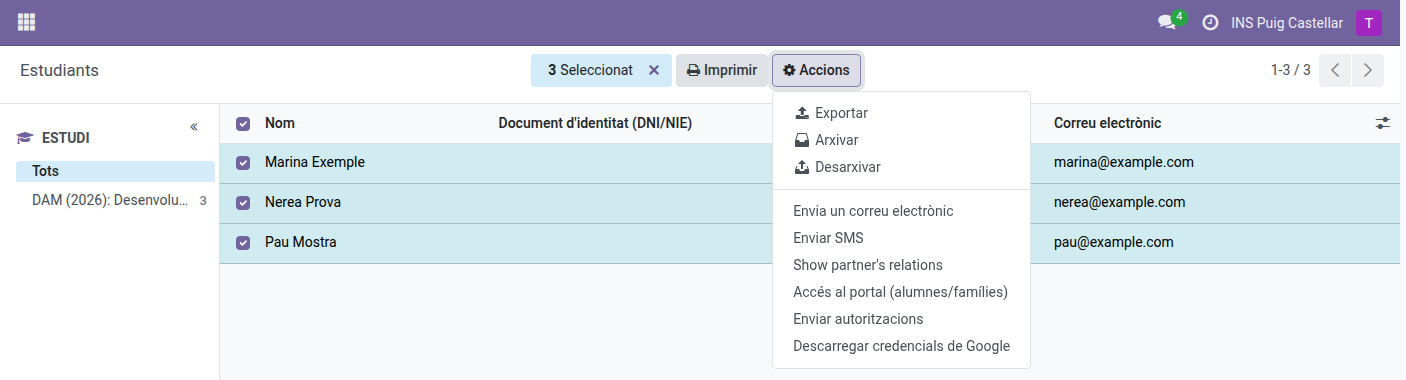1406x380 pixels.
Task: Sort by Document d'identitat column header
Action: point(595,123)
